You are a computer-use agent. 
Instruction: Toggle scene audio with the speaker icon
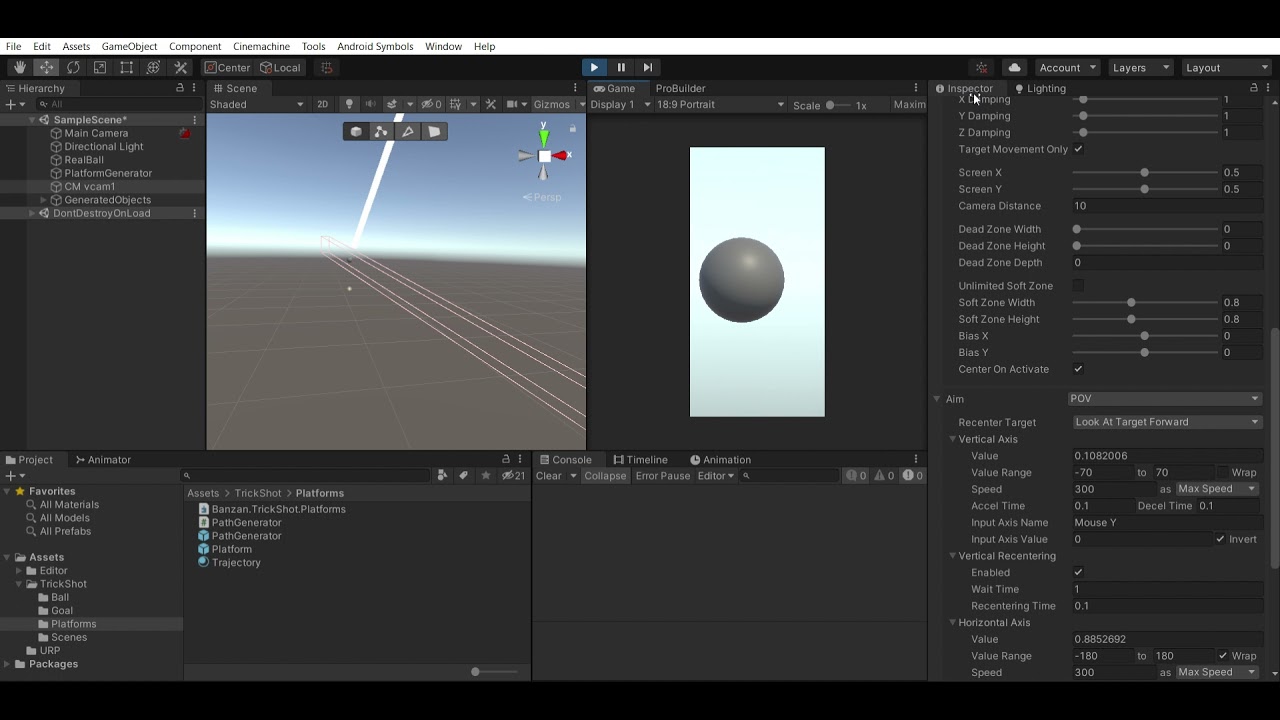(x=371, y=104)
